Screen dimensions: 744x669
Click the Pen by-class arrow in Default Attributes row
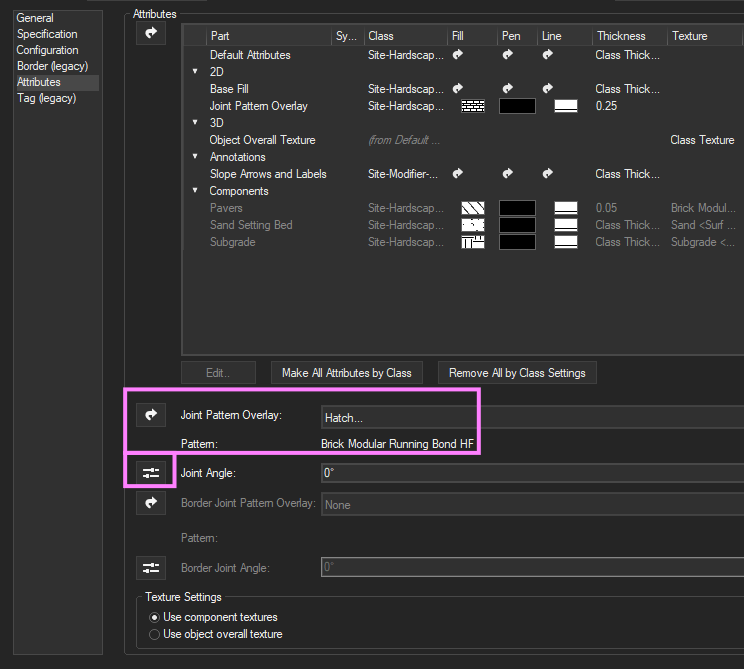pos(508,55)
